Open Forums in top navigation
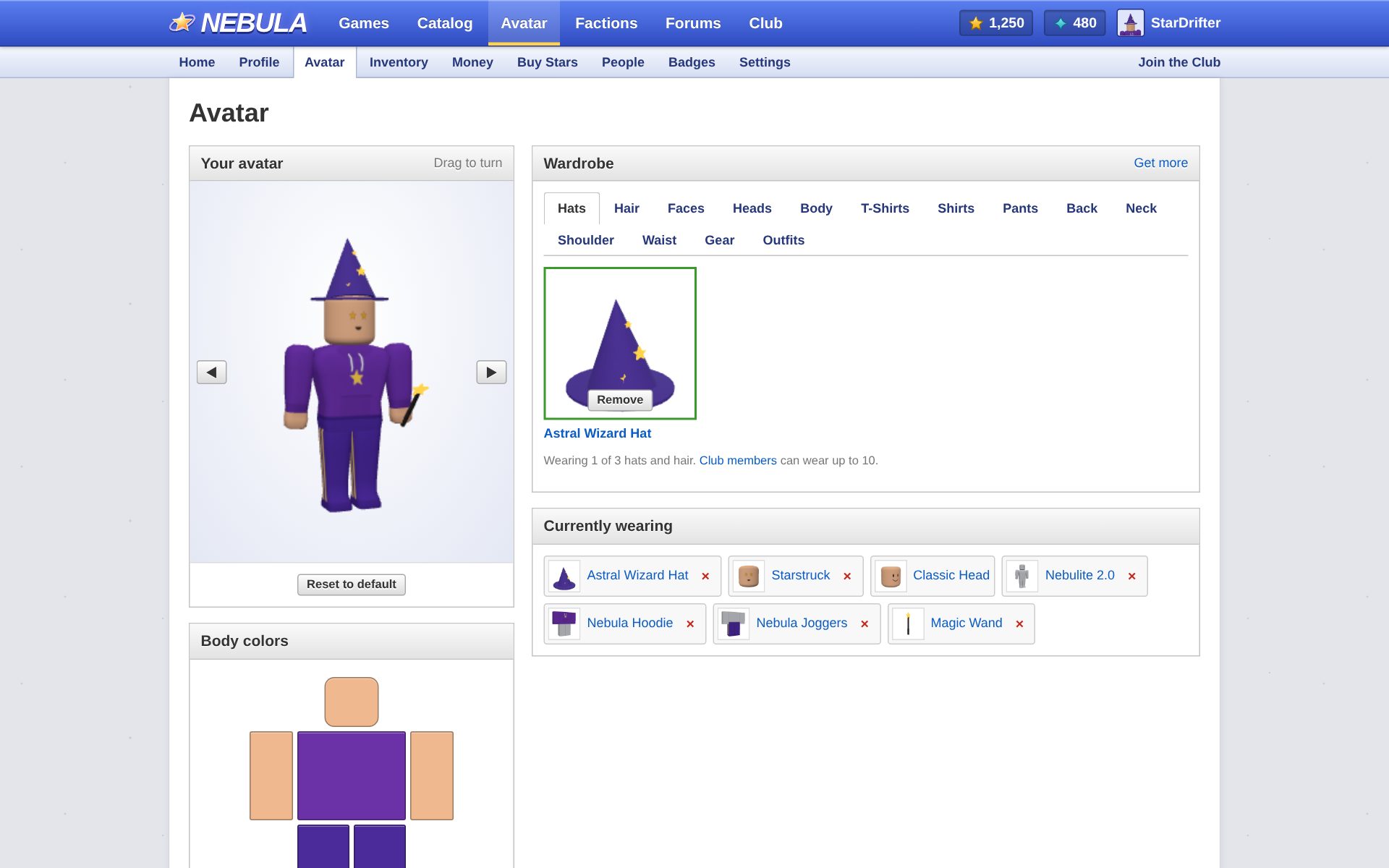The height and width of the screenshot is (868, 1389). pyautogui.click(x=693, y=23)
